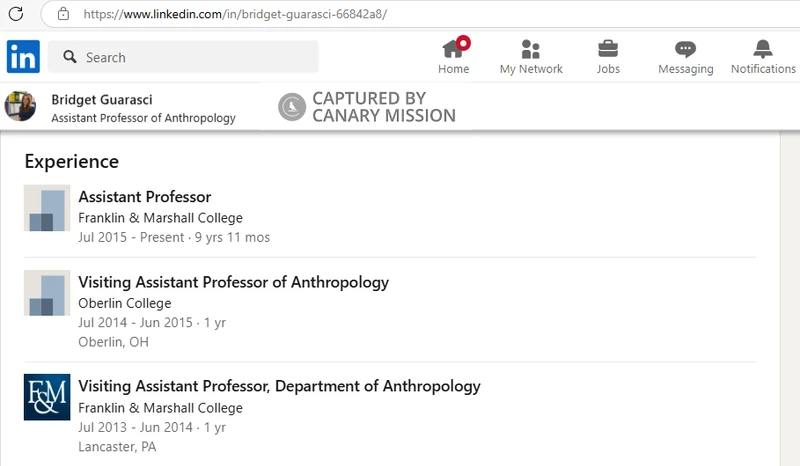Select 'Jul 2015 - Present · 9 yrs 11 mos' text

[x=174, y=237]
